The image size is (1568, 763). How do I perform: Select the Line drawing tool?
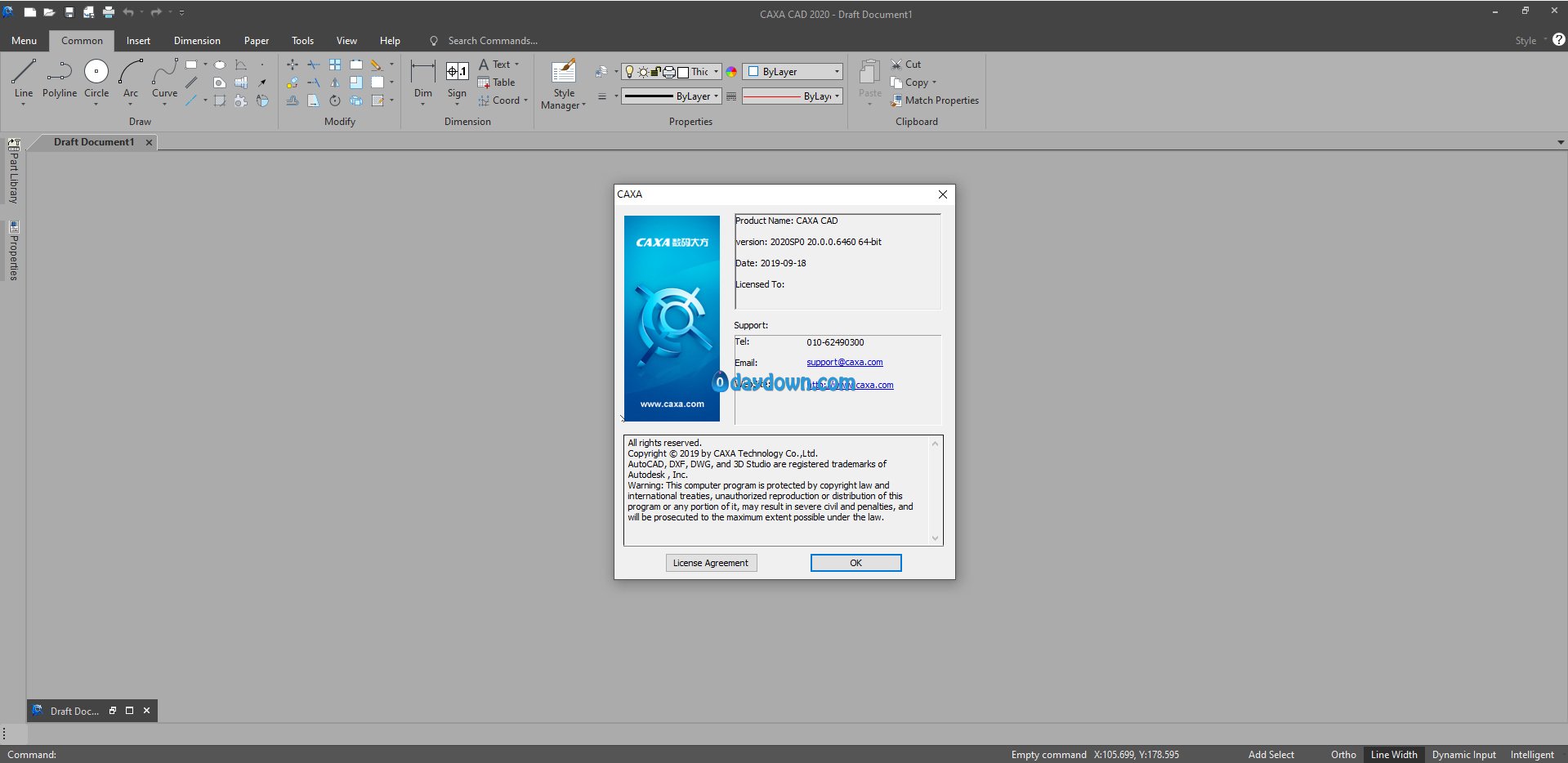pos(24,79)
